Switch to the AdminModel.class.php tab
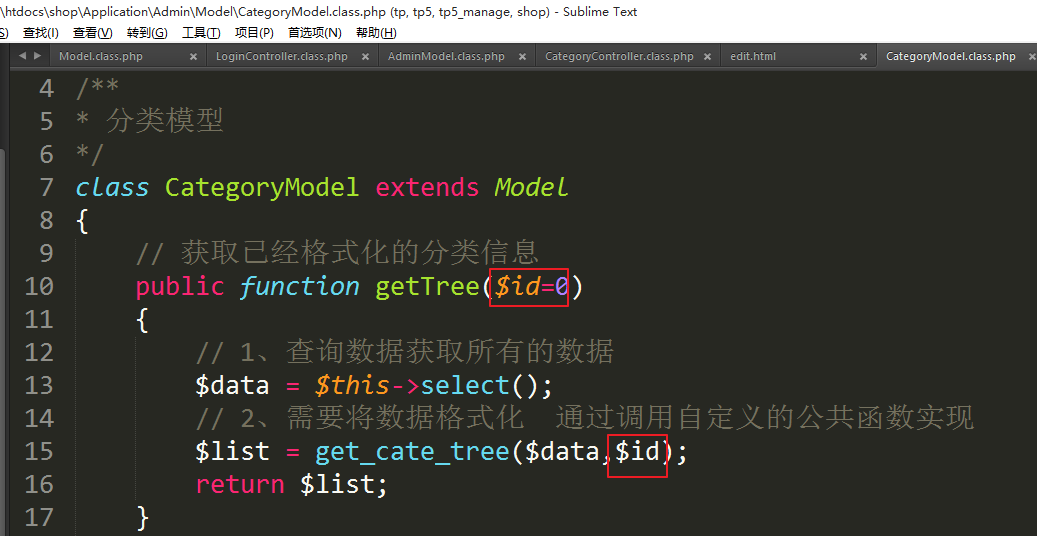The height and width of the screenshot is (536, 1037). [446, 57]
